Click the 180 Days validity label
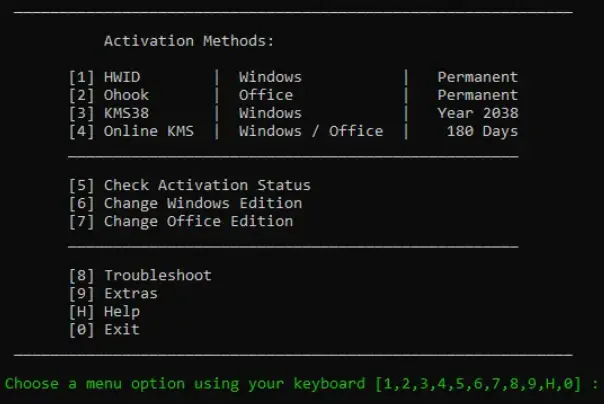 click(482, 131)
